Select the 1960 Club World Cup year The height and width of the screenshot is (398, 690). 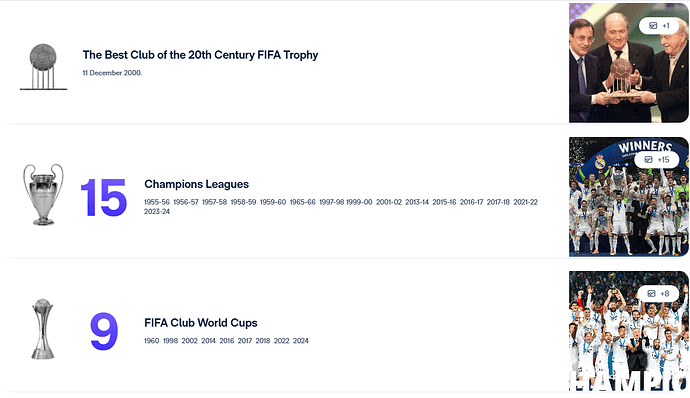[151, 341]
